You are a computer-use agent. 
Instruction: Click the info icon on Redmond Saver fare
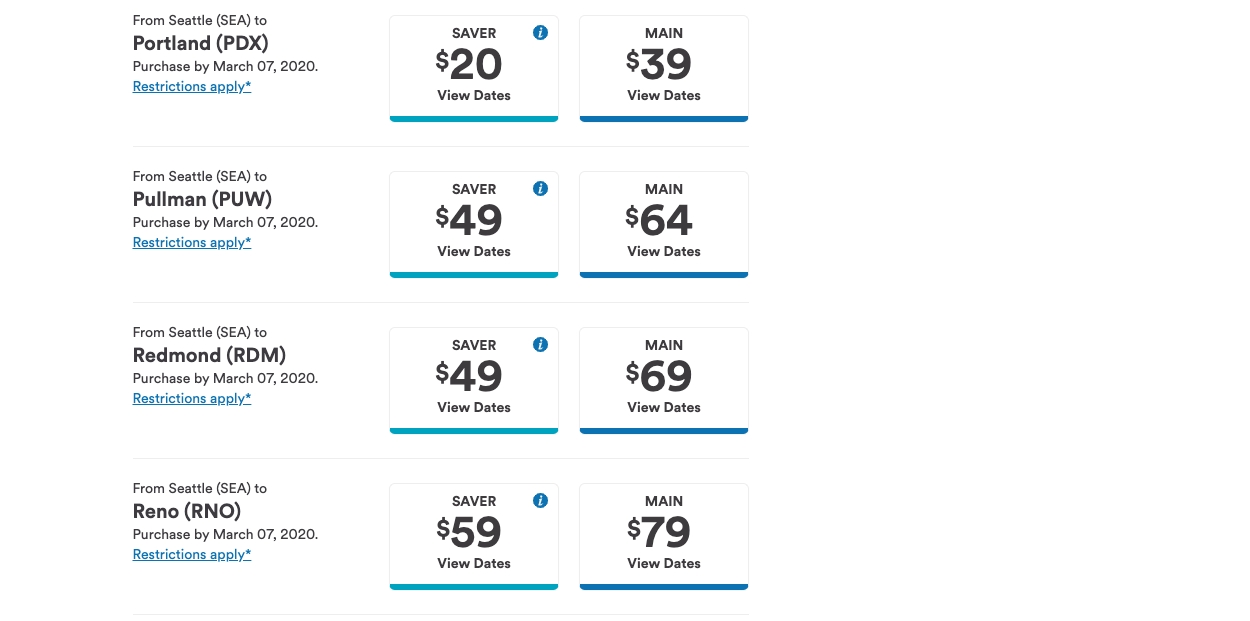pyautogui.click(x=540, y=345)
